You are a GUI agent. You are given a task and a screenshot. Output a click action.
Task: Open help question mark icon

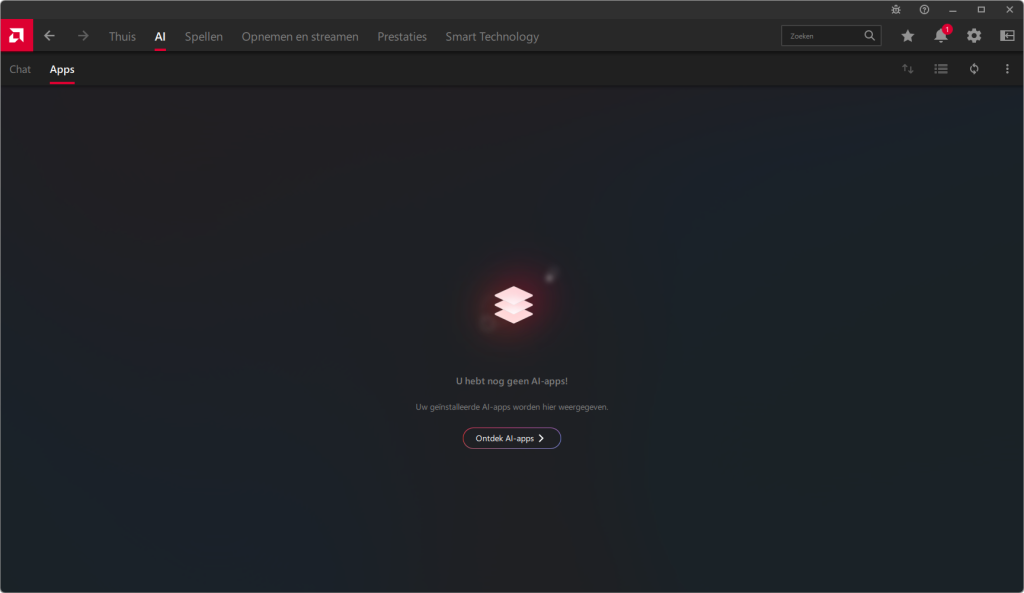pos(924,9)
